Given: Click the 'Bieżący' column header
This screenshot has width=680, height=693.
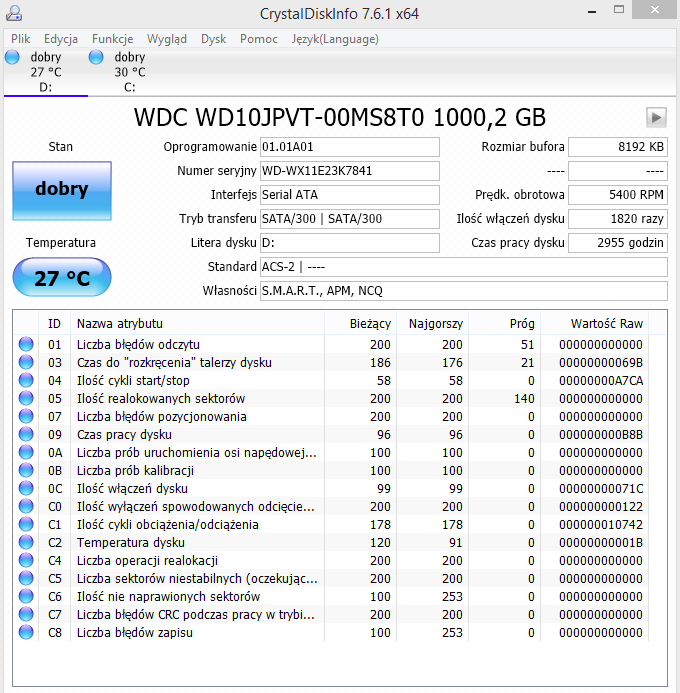Looking at the screenshot, I should click(361, 324).
